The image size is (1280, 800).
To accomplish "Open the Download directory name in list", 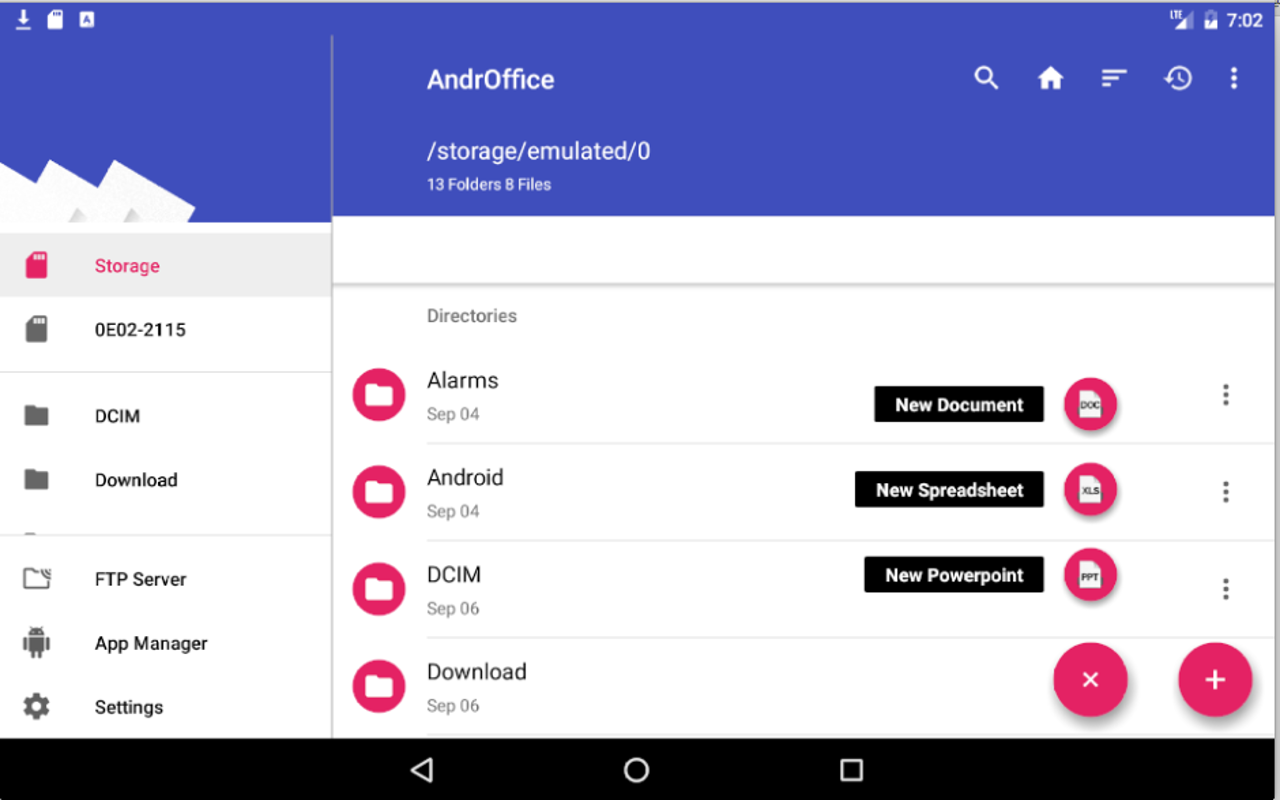I will pyautogui.click(x=477, y=671).
